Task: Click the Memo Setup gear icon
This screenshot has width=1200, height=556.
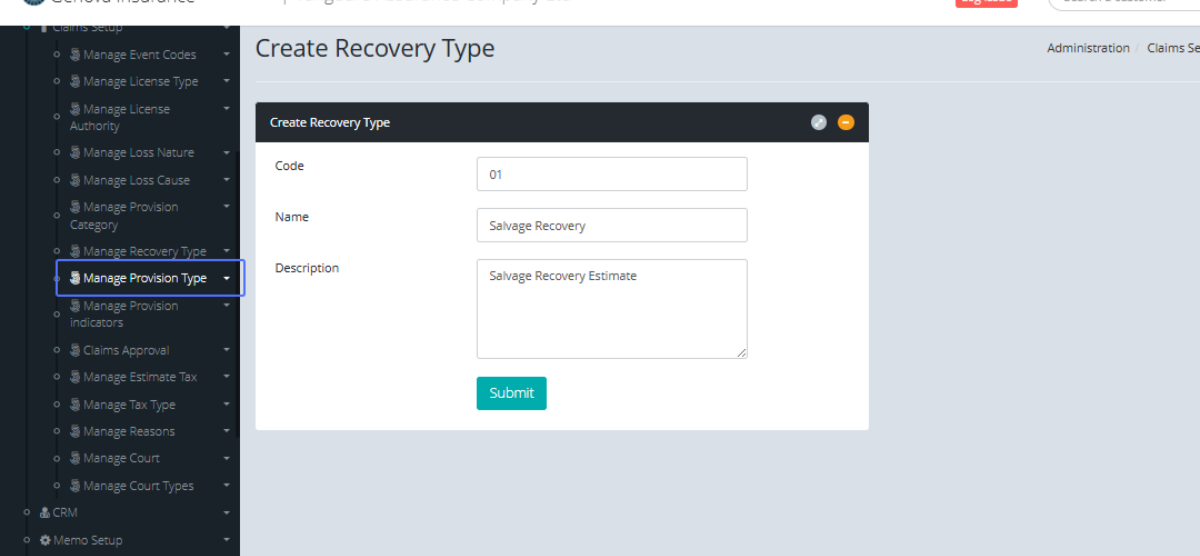Action: click(x=45, y=540)
